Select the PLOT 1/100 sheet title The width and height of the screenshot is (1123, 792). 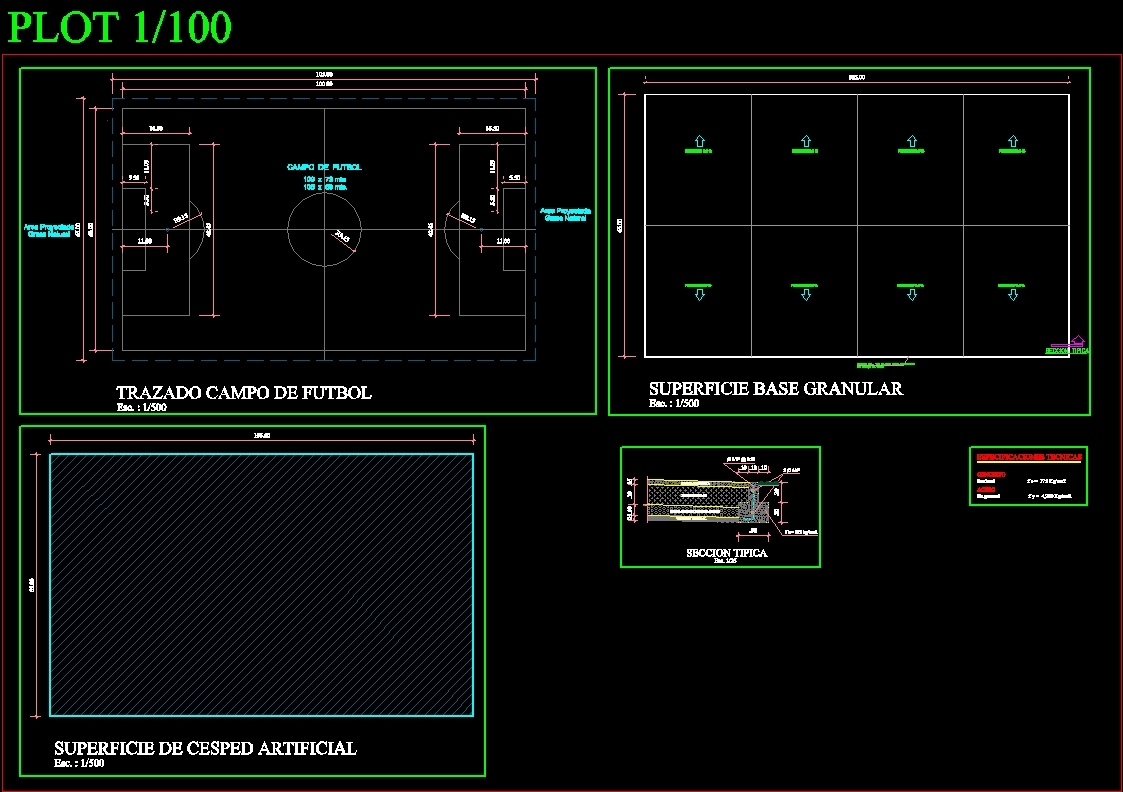click(118, 27)
